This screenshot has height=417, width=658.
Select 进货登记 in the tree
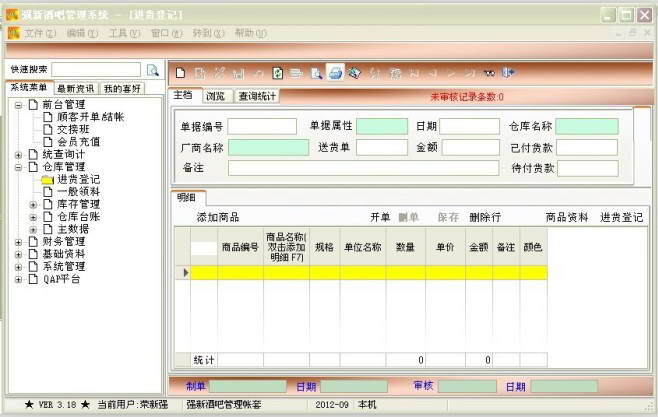(78, 180)
